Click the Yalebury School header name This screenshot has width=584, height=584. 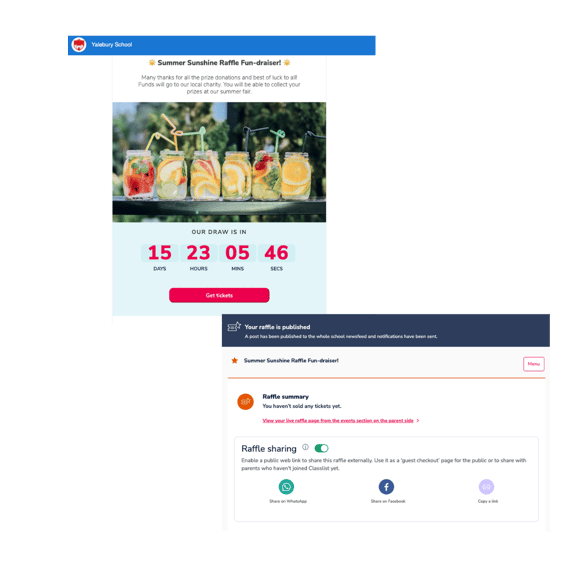point(112,45)
